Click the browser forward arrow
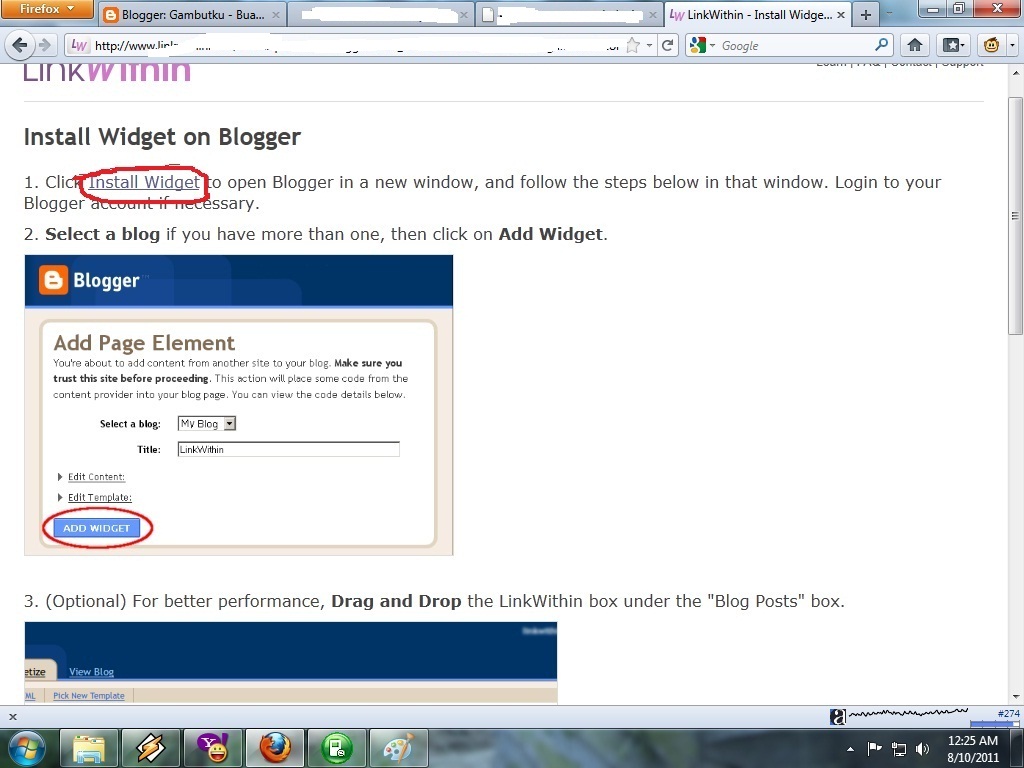Screen dimensions: 1024x768 click(x=44, y=45)
